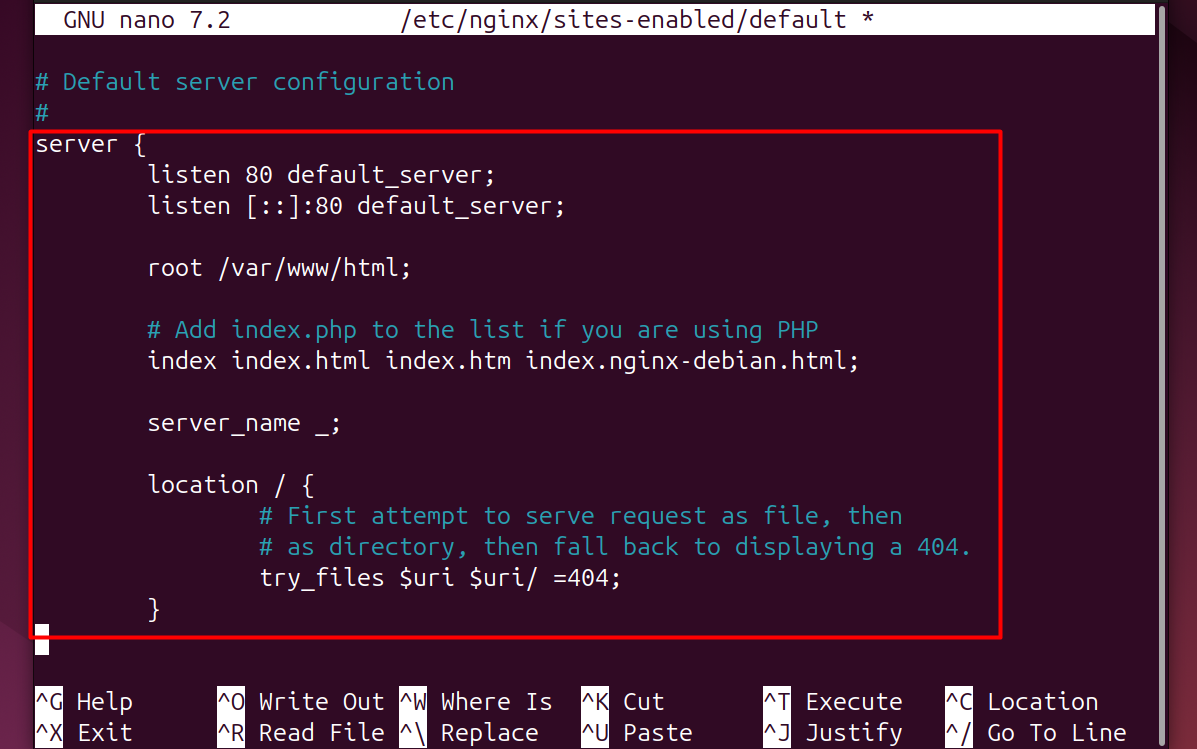Select the ^U Paste shortcut
Viewport: 1197px width, 749px height.
pos(637,733)
